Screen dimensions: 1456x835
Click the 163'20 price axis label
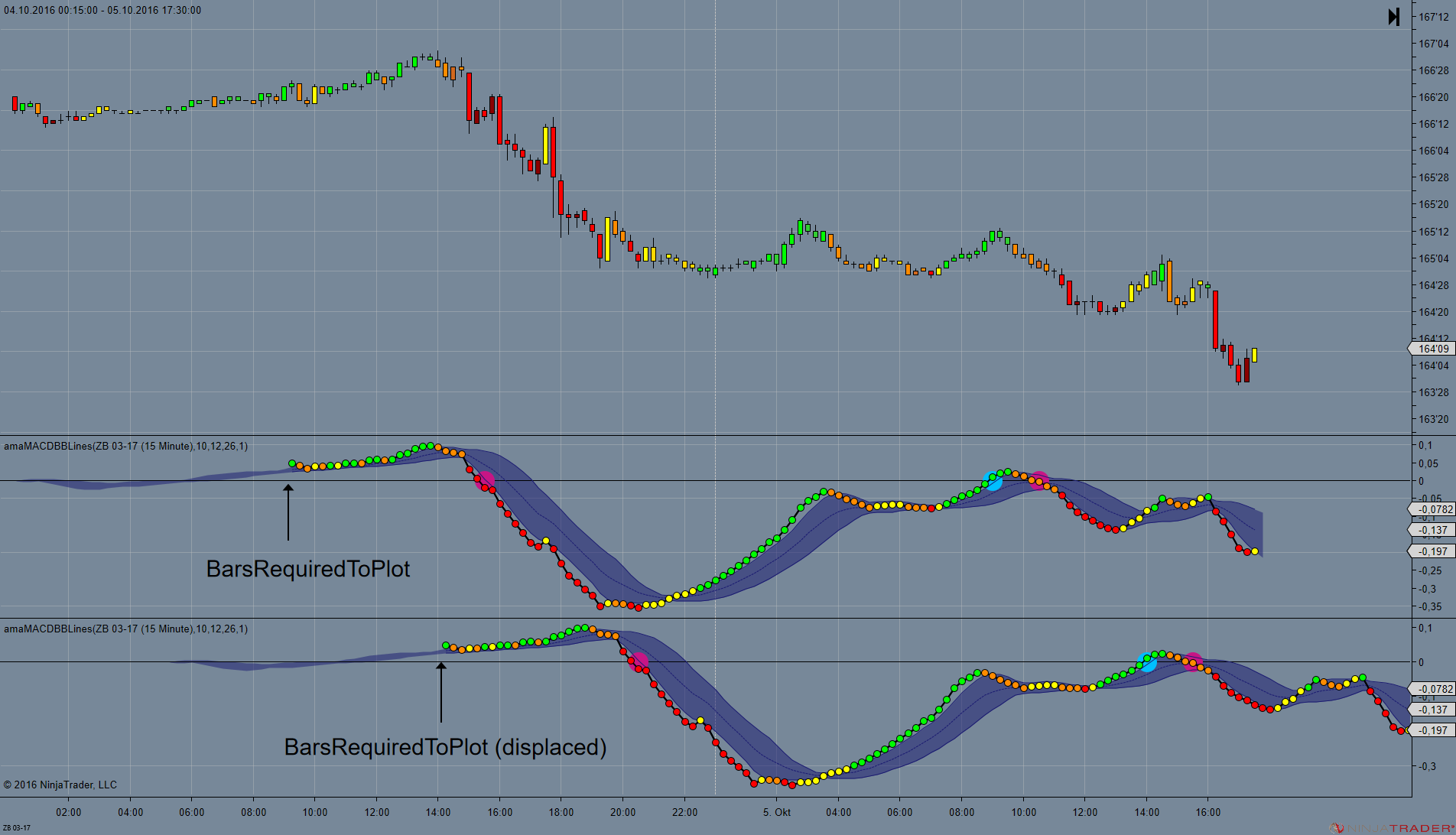pos(1434,419)
